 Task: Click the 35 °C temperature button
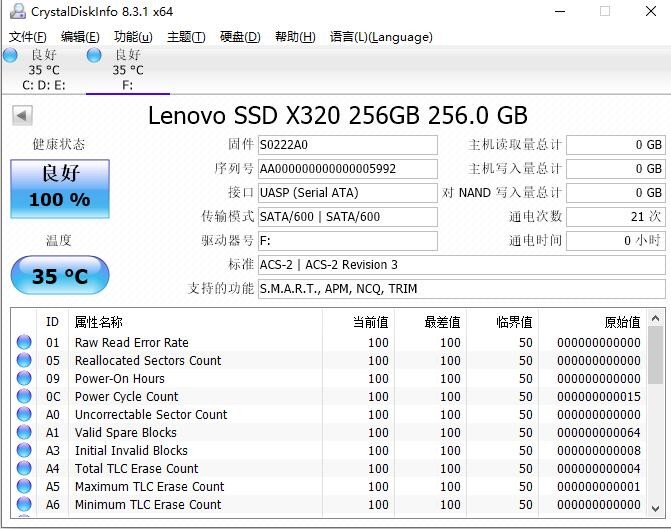pos(60,275)
